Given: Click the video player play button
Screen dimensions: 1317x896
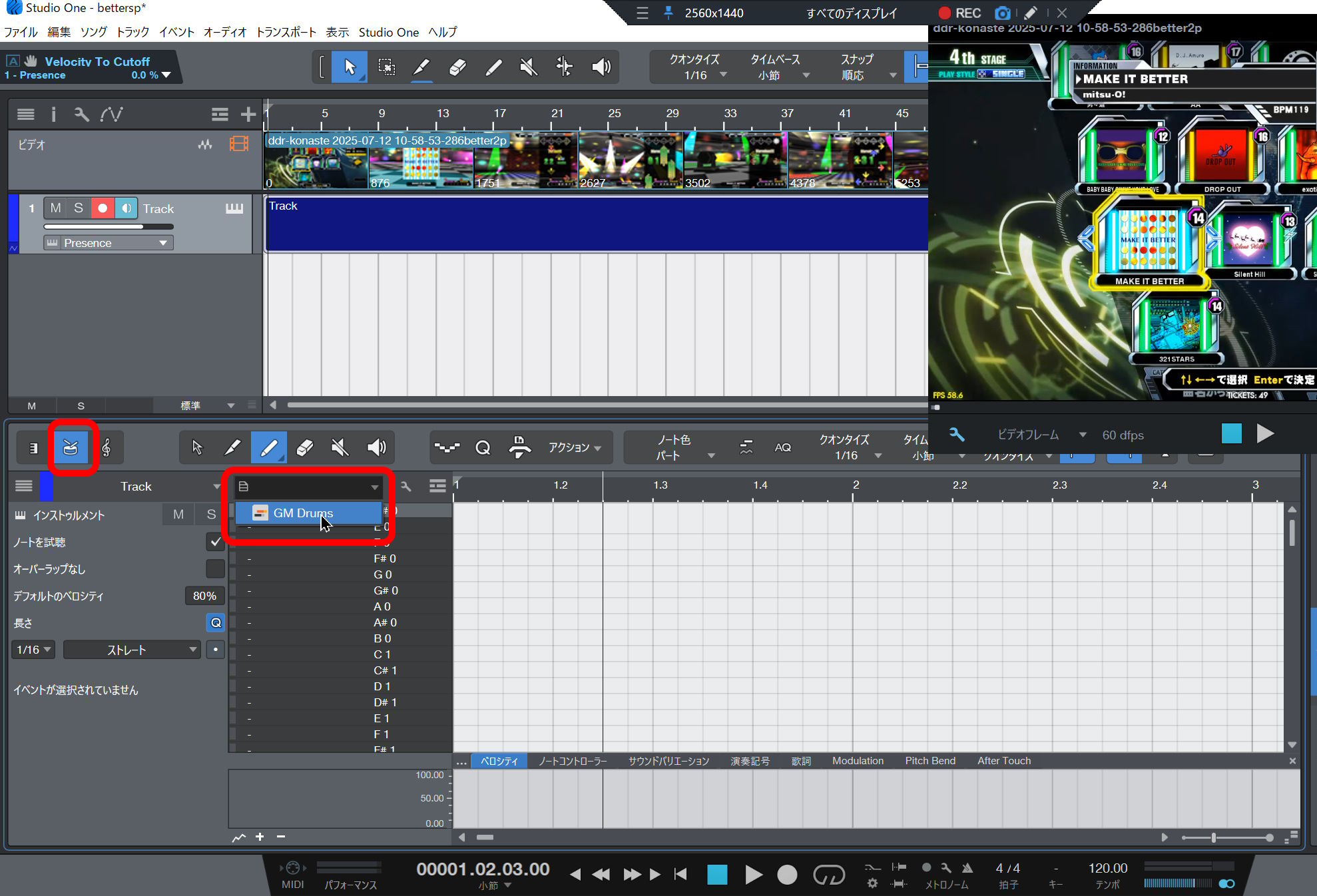Looking at the screenshot, I should [x=1265, y=433].
